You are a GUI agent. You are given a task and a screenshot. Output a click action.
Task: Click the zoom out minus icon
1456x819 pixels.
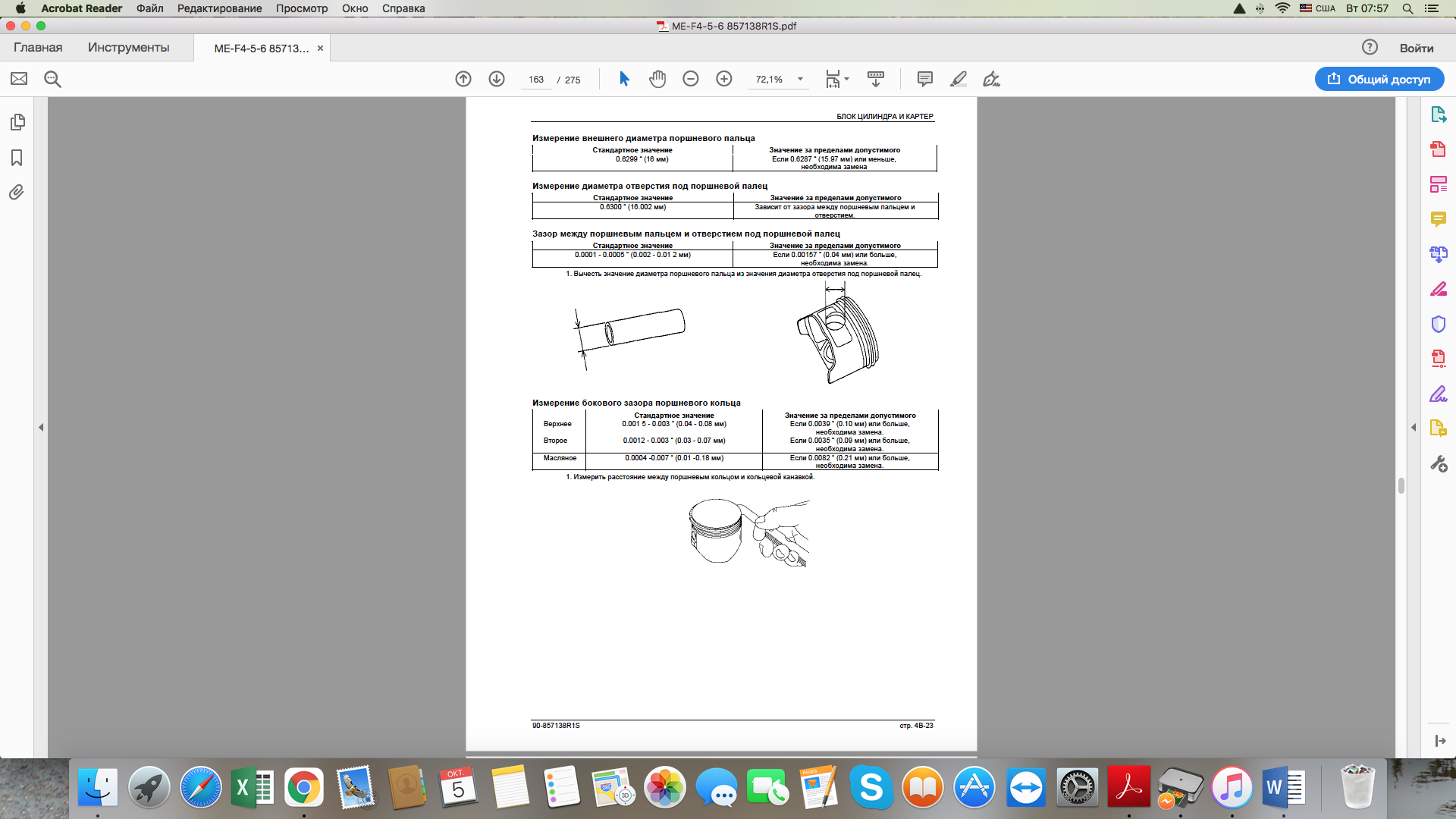coord(690,79)
